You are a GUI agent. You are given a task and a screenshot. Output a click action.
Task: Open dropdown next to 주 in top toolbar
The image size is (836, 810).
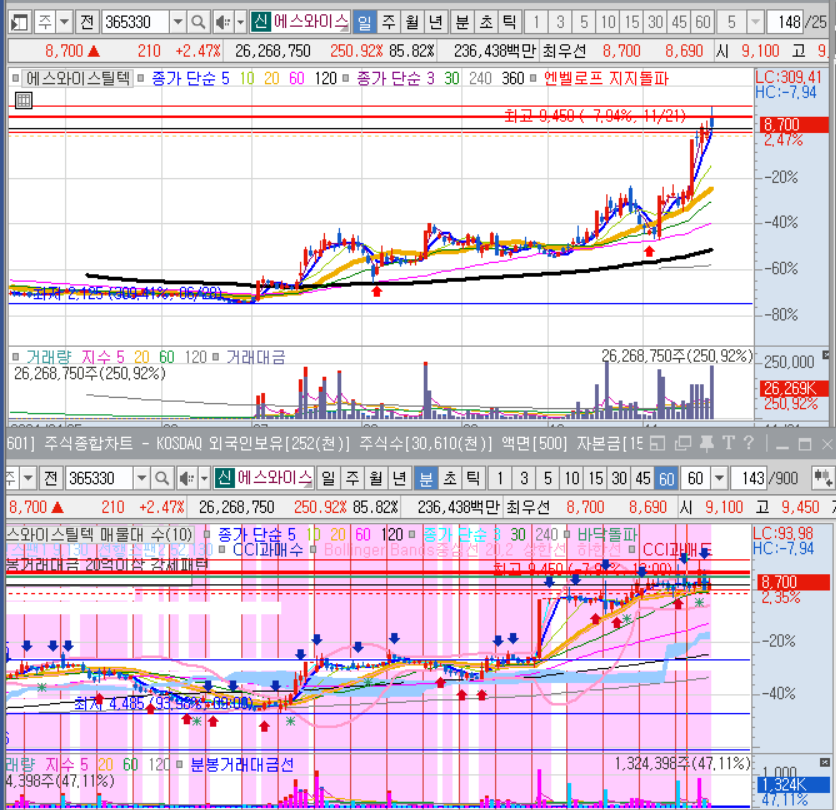tap(65, 22)
